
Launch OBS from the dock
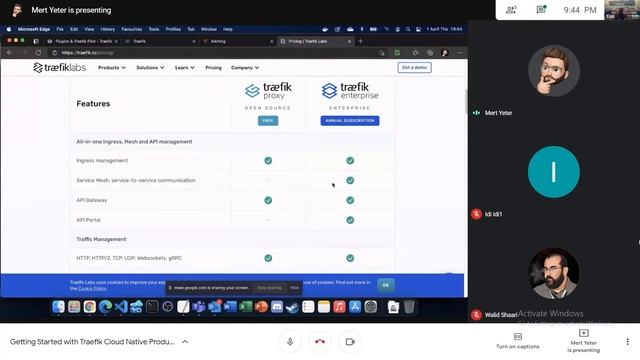point(167,307)
